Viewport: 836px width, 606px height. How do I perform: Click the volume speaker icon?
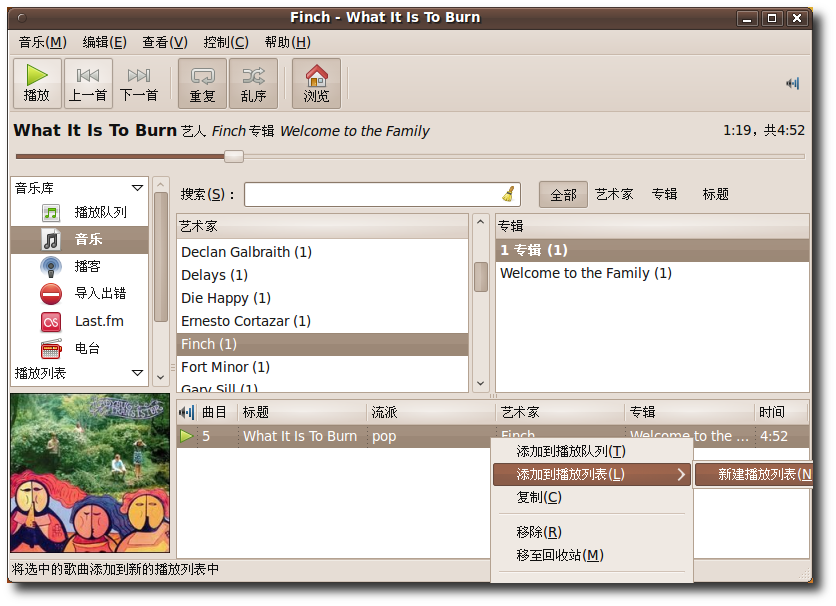pos(792,83)
